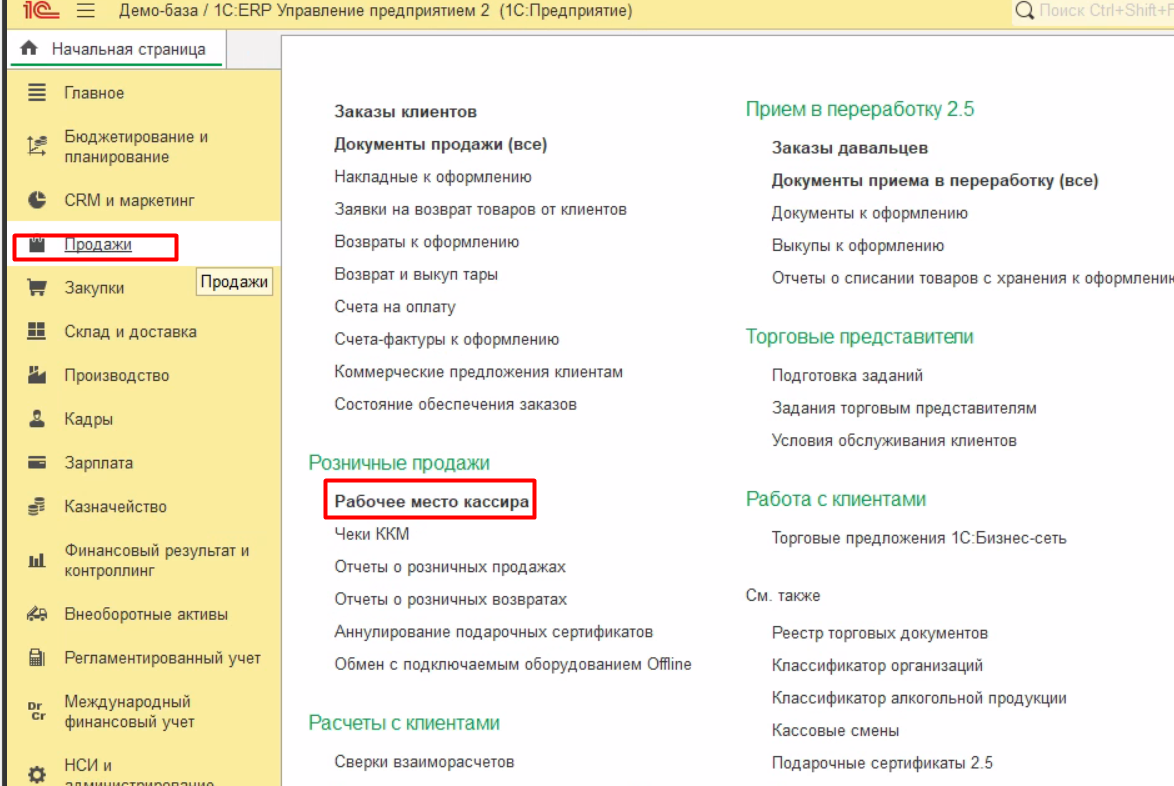
Task: Click the Главное section menu icon
Action: (37, 93)
